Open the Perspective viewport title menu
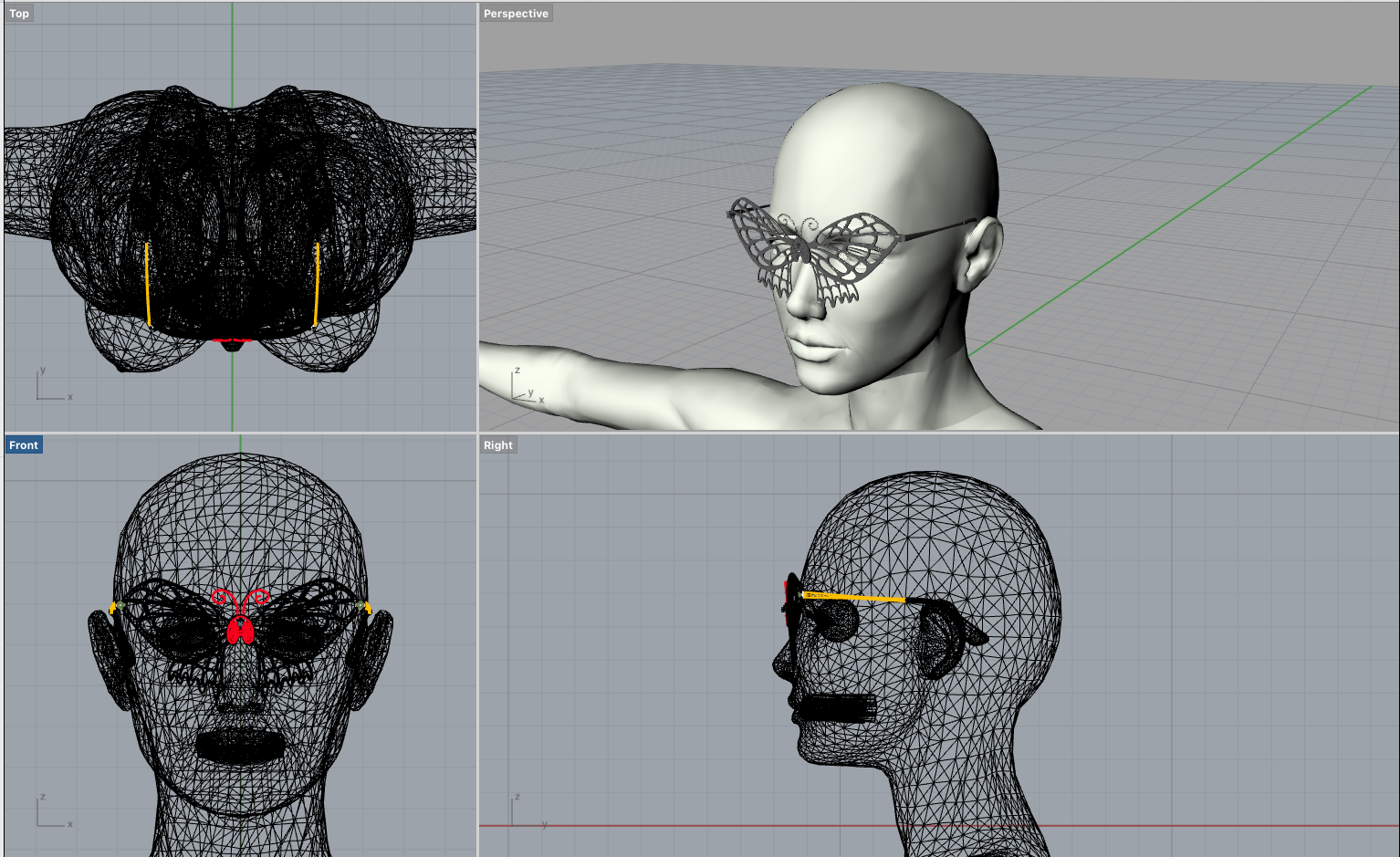 tap(516, 13)
